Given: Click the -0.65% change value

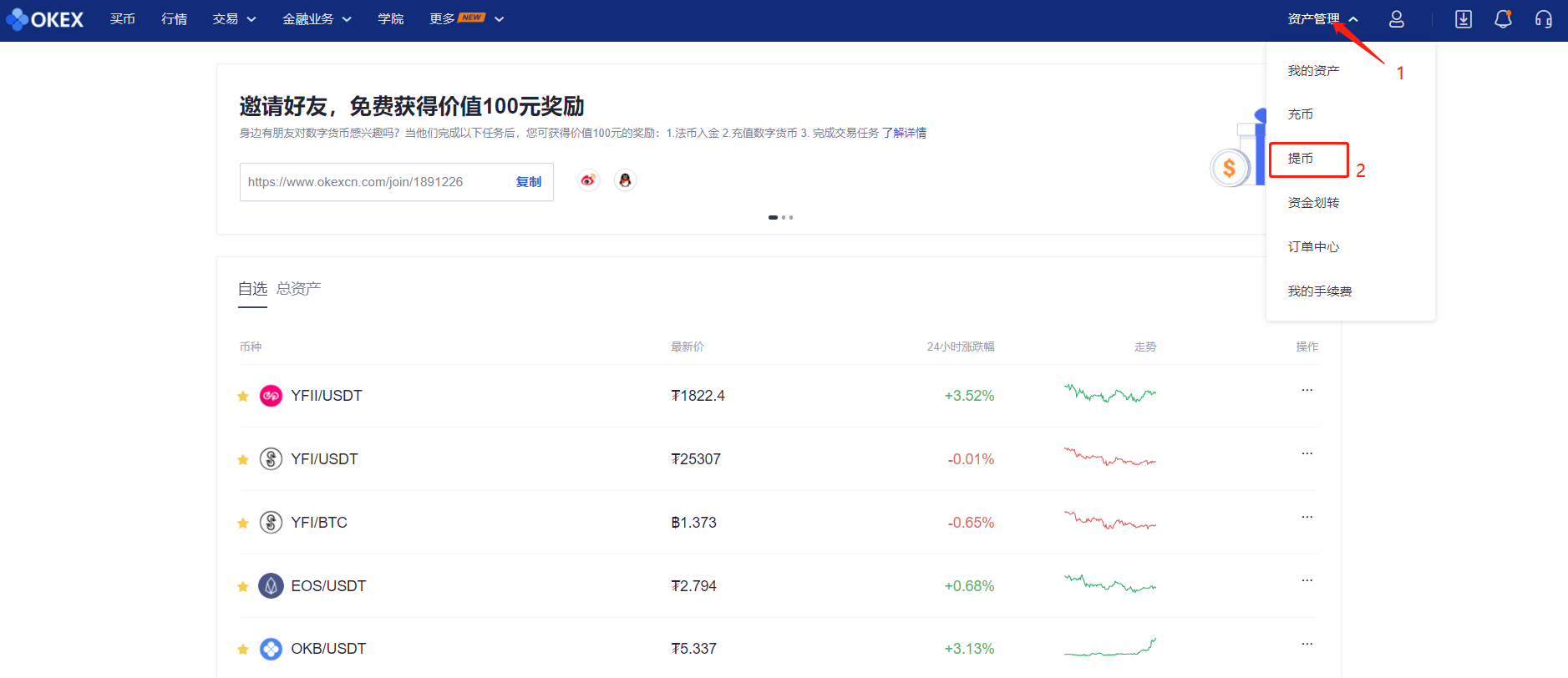Looking at the screenshot, I should tap(971, 523).
